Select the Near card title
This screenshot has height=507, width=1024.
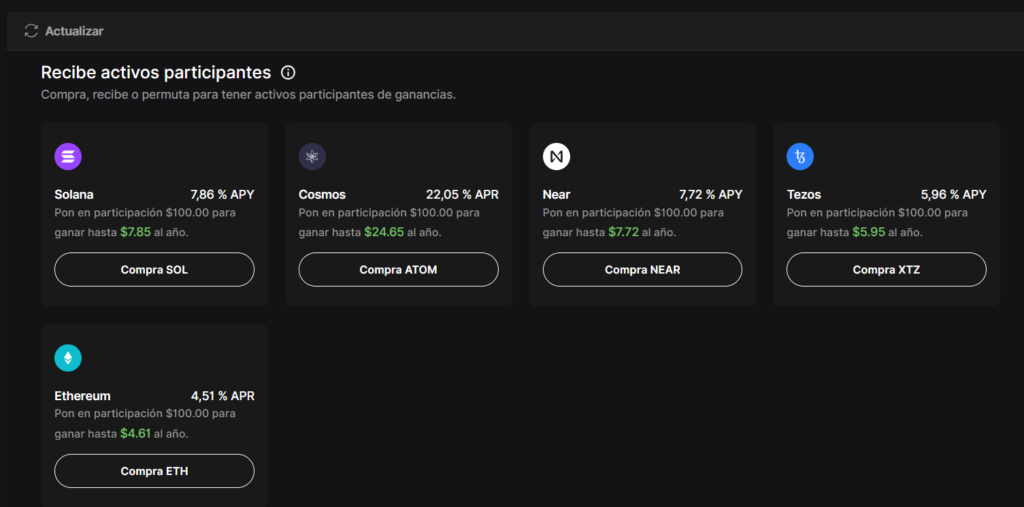(556, 195)
